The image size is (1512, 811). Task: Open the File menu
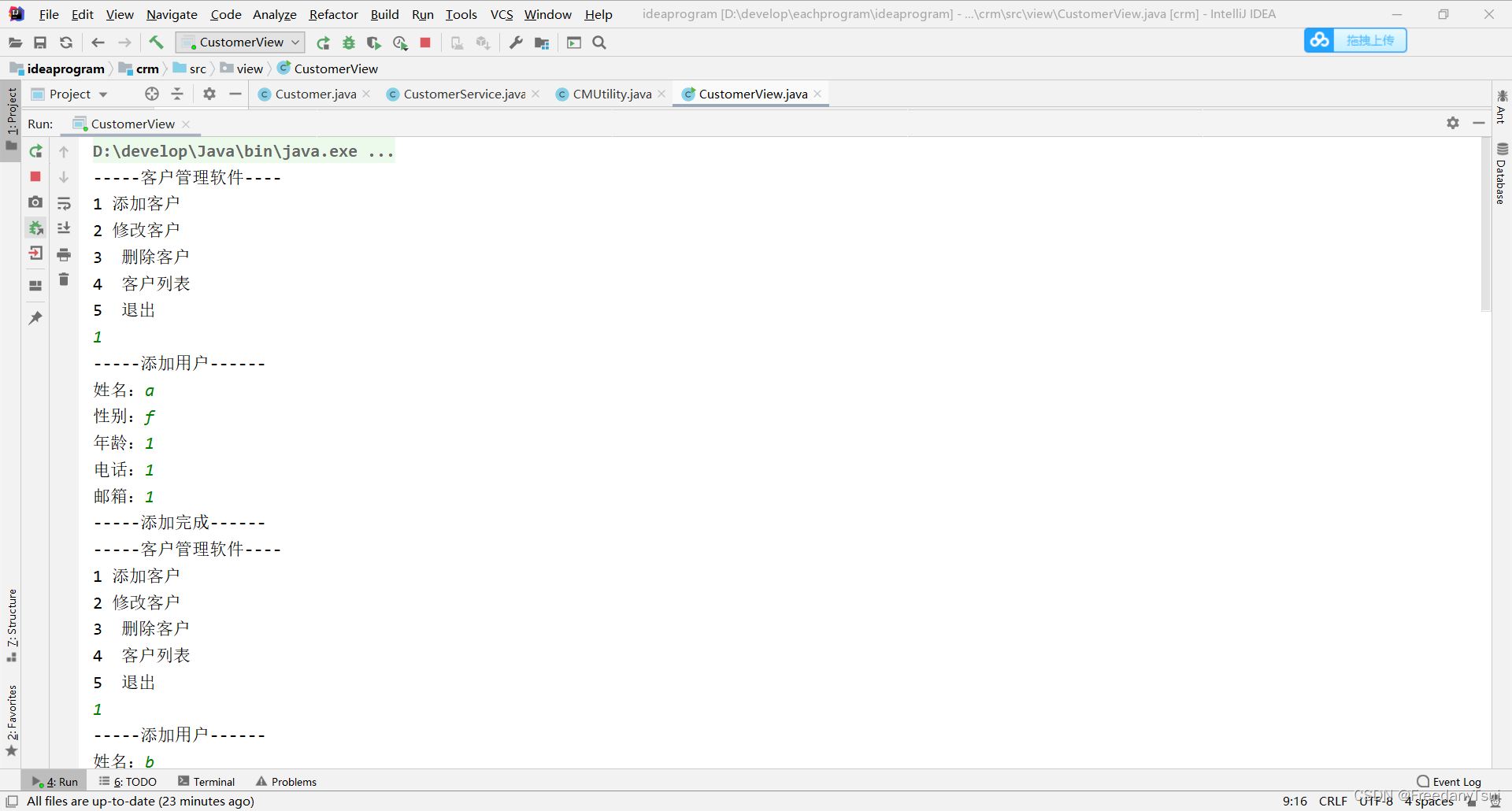tap(49, 14)
